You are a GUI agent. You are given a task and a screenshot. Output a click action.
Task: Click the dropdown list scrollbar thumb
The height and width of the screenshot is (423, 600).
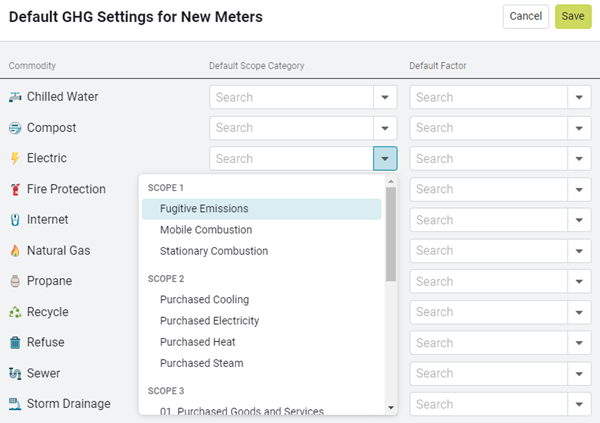coord(391,234)
